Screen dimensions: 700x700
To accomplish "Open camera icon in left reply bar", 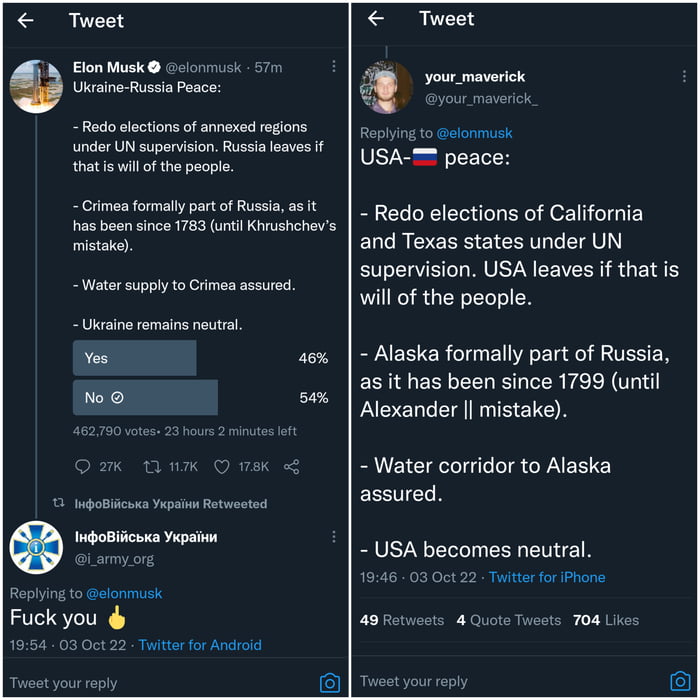I will pos(330,683).
